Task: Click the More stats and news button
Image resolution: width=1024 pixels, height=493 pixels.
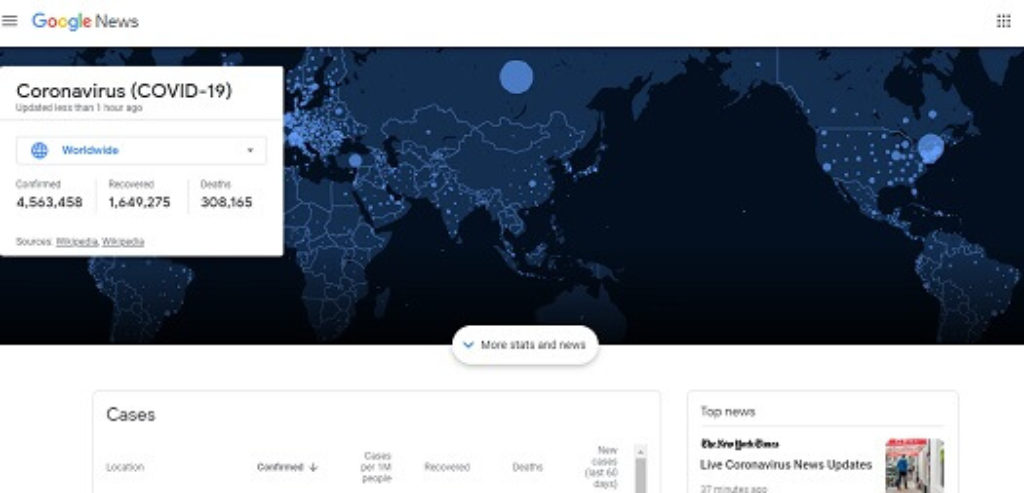Action: click(x=525, y=345)
